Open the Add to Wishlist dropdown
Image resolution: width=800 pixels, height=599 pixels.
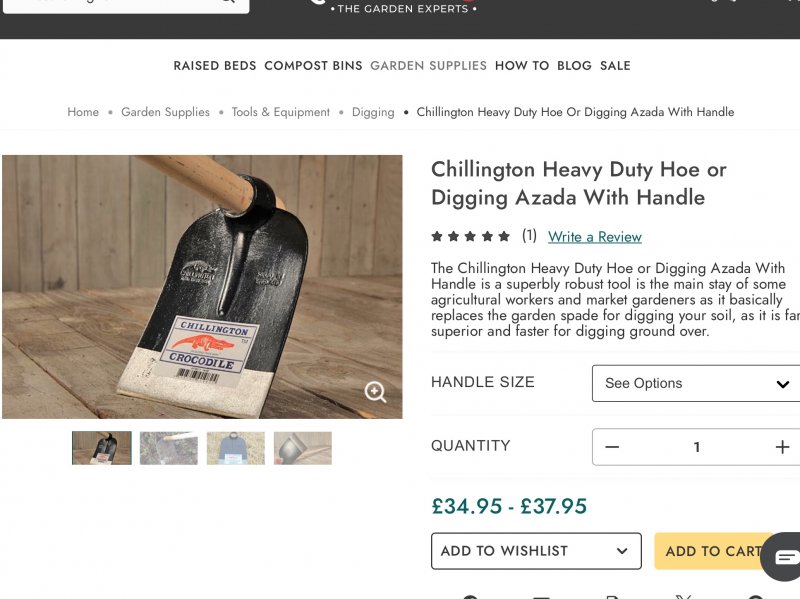coord(536,551)
